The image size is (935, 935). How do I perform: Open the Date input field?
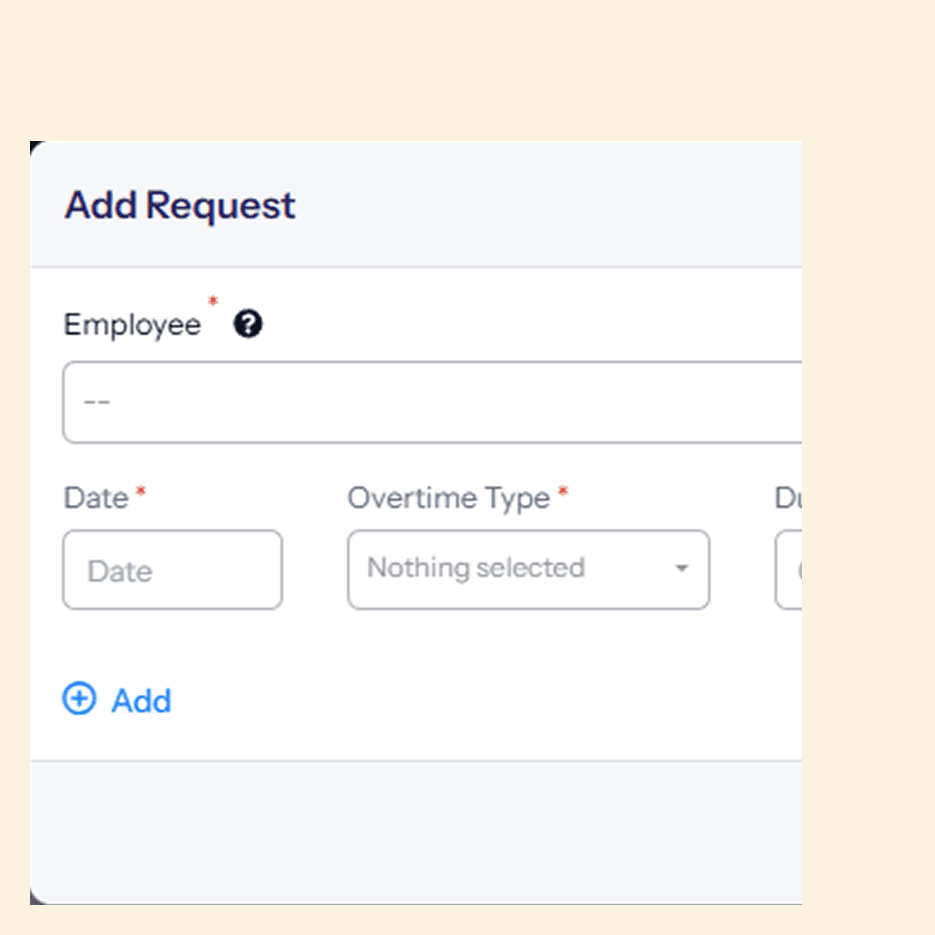tap(172, 569)
